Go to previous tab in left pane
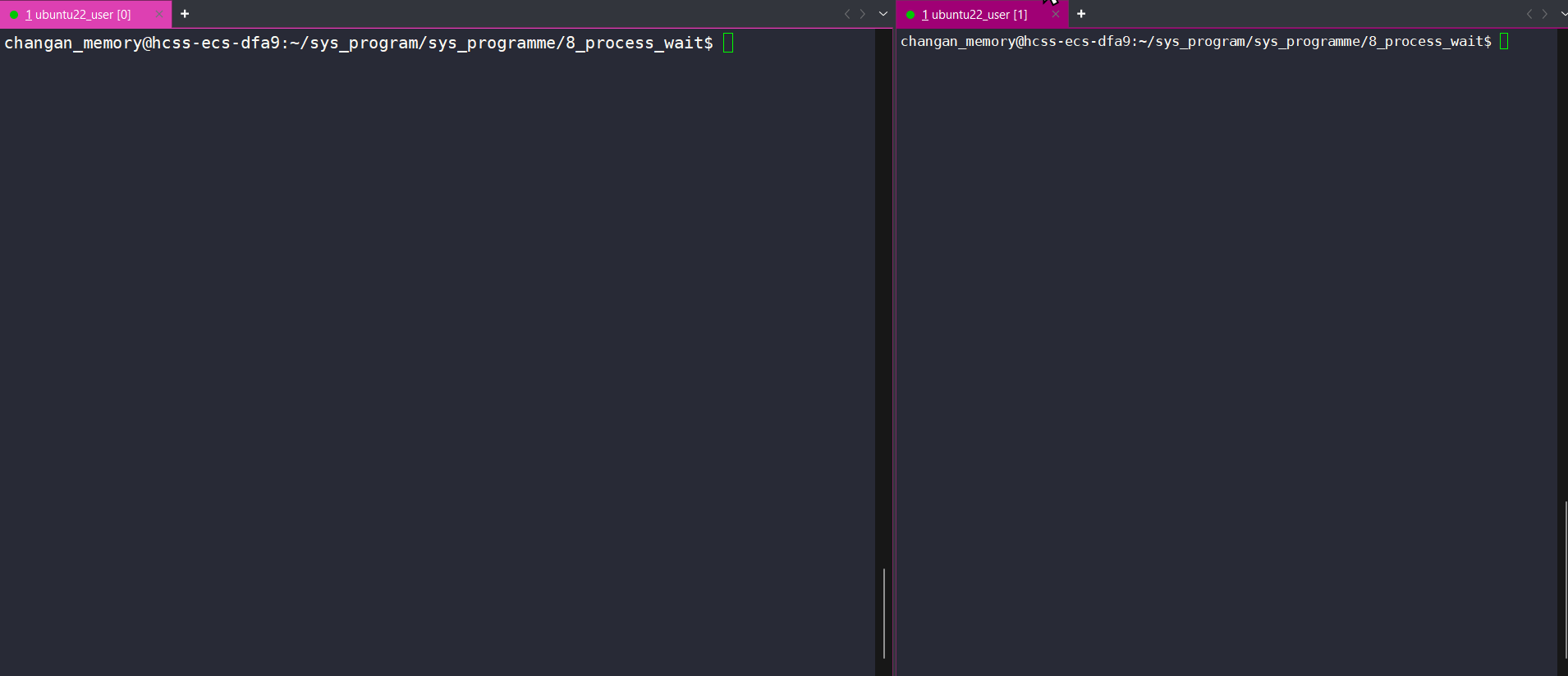Screen dimensions: 1568x676 (847, 14)
